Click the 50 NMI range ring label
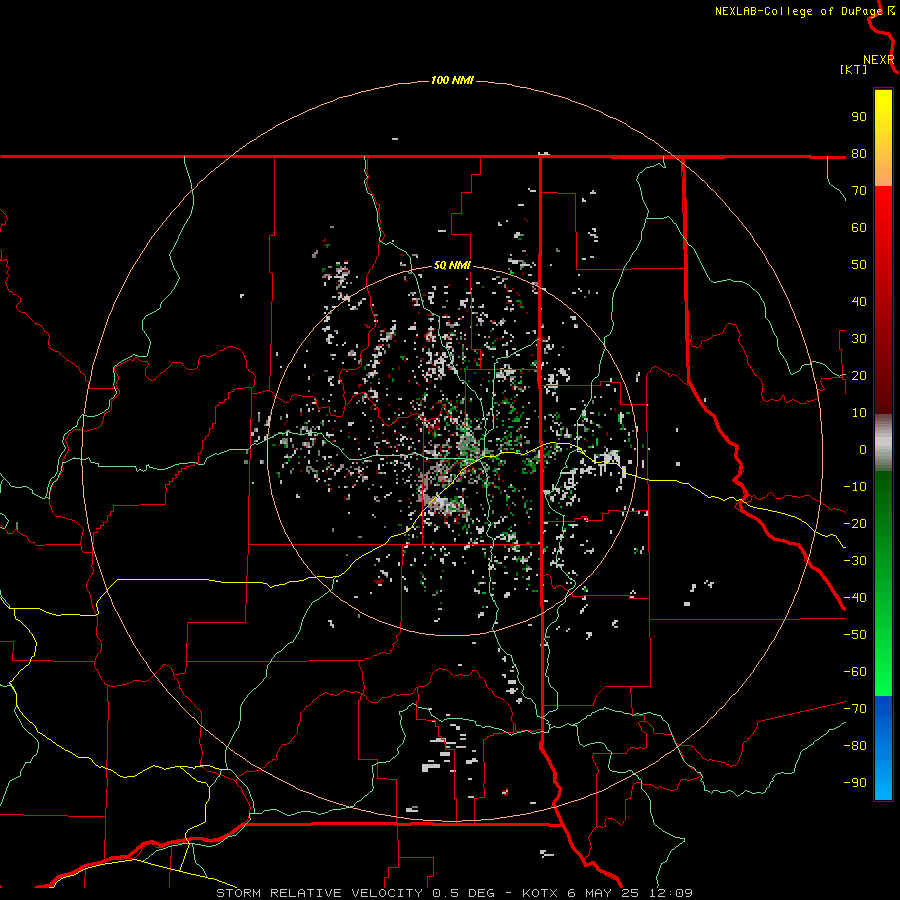 pos(452,265)
